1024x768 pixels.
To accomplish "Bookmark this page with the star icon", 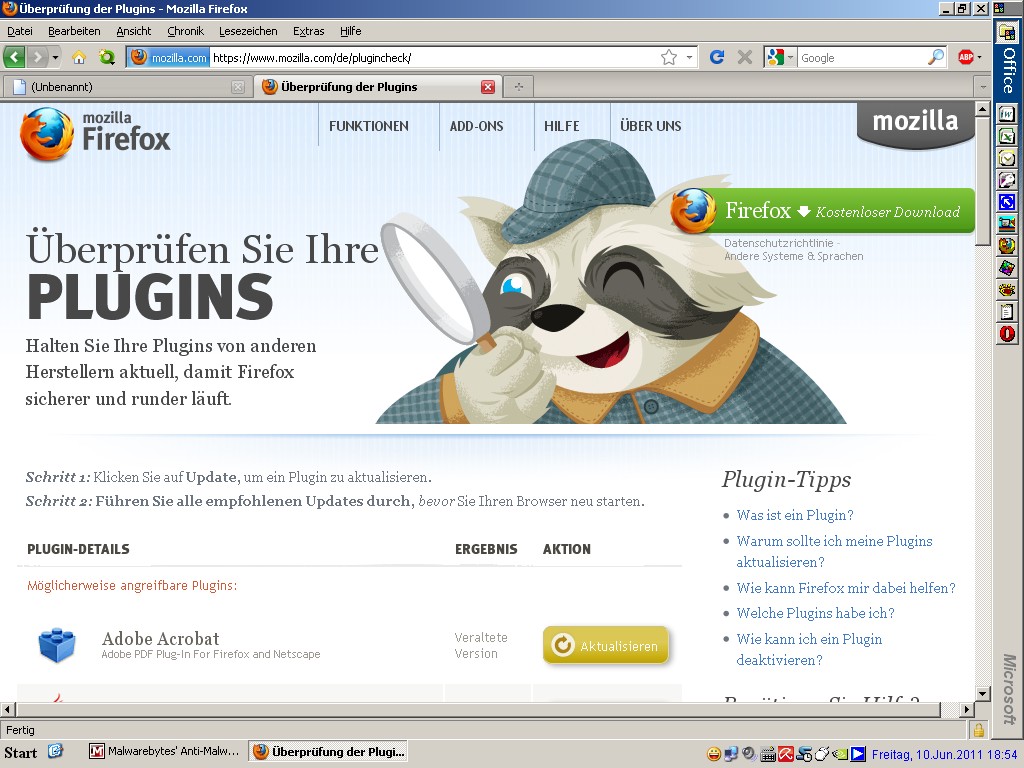I will [x=669, y=57].
